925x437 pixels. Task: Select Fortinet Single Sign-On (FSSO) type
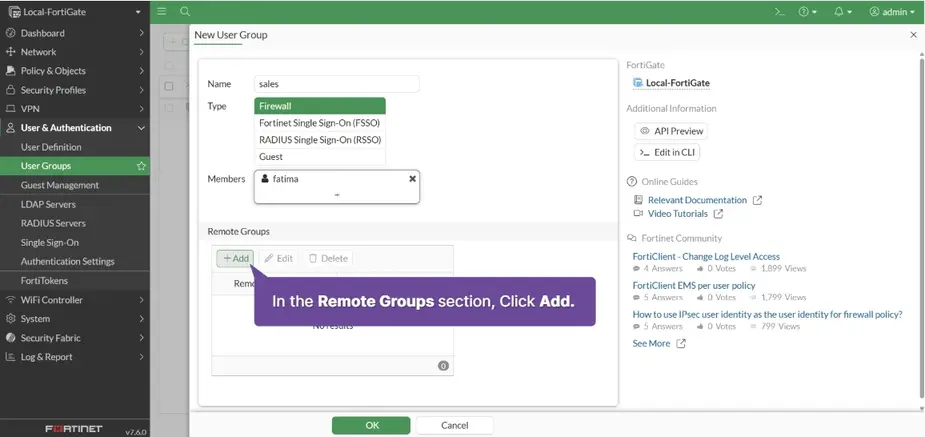320,123
